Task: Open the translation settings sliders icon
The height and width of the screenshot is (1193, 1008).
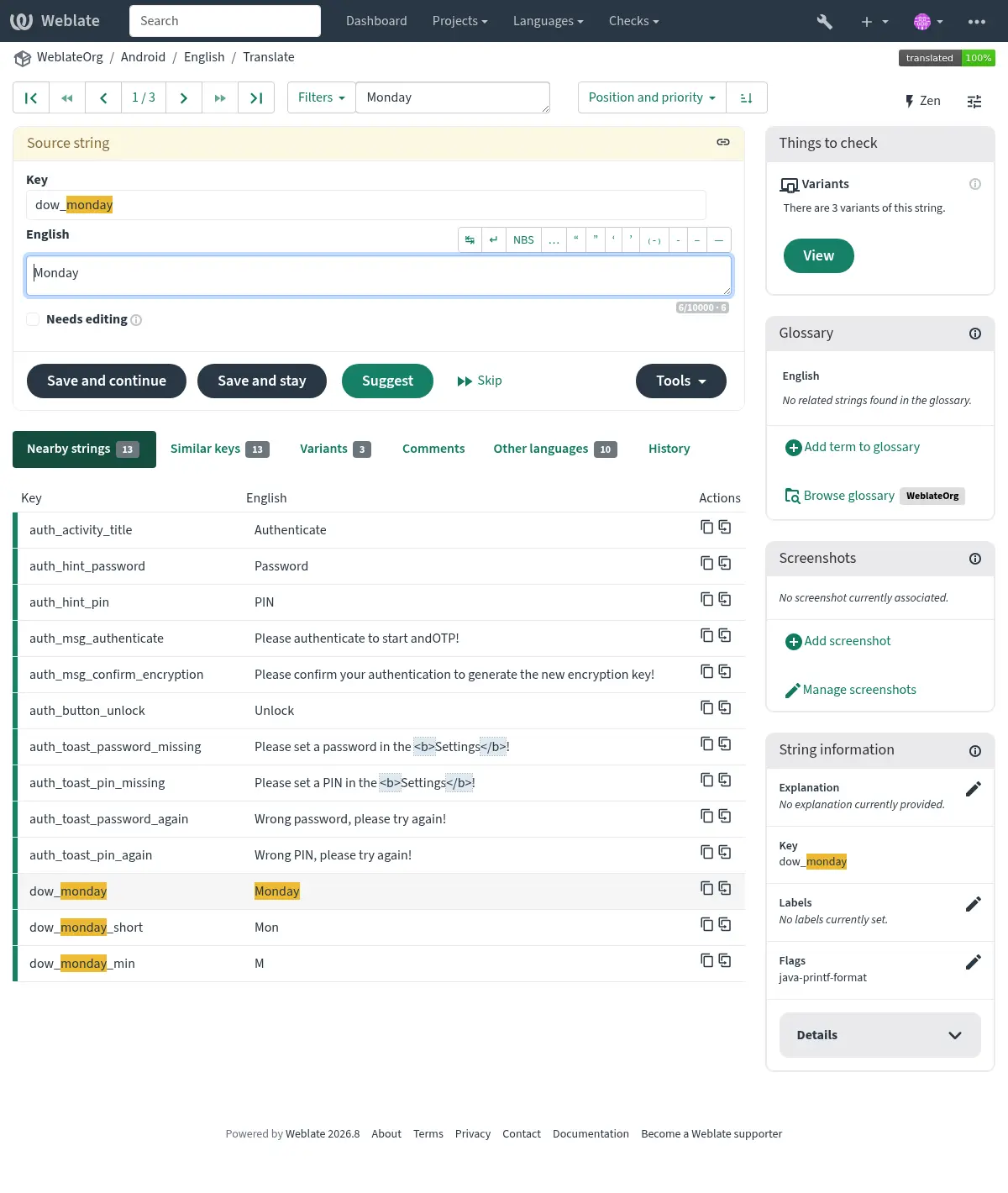Action: point(974,102)
